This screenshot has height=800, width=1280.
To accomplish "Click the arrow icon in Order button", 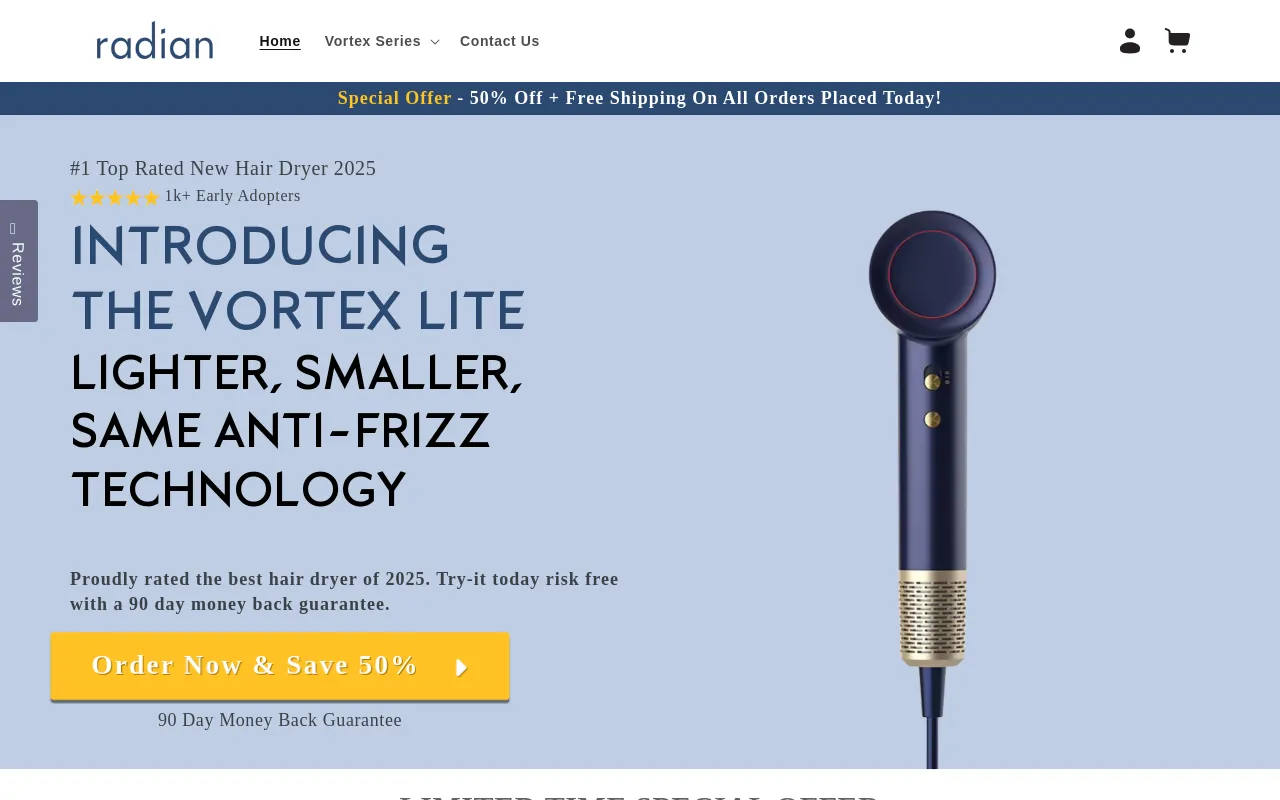I will click(461, 667).
